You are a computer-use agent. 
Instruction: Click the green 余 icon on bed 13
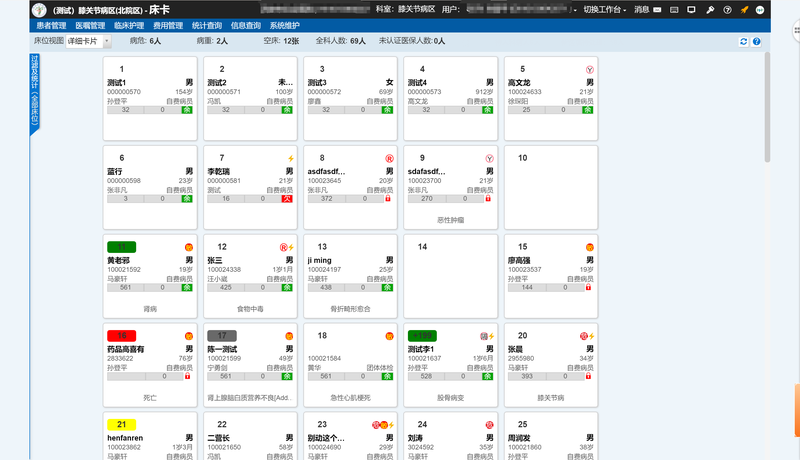[x=388, y=287]
